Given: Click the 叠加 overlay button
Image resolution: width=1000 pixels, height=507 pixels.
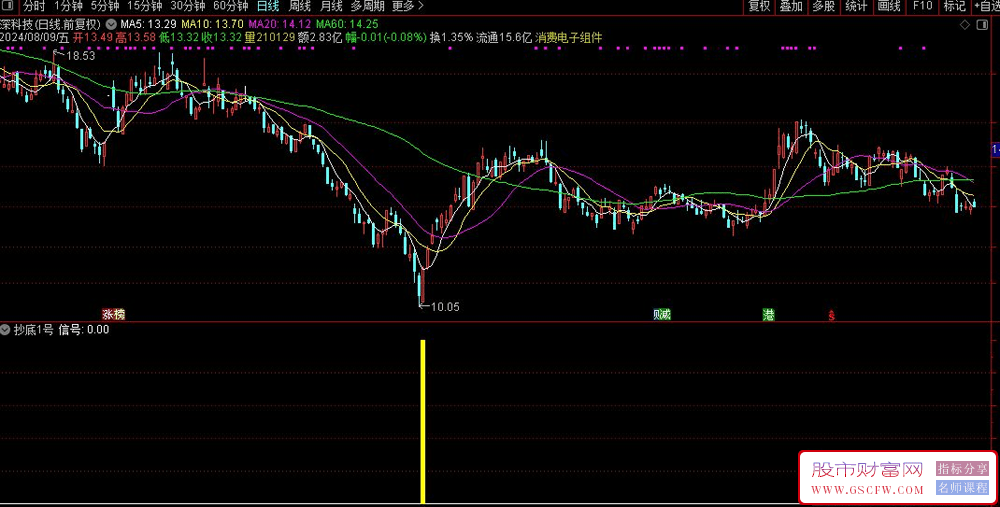Looking at the screenshot, I should pos(791,6).
